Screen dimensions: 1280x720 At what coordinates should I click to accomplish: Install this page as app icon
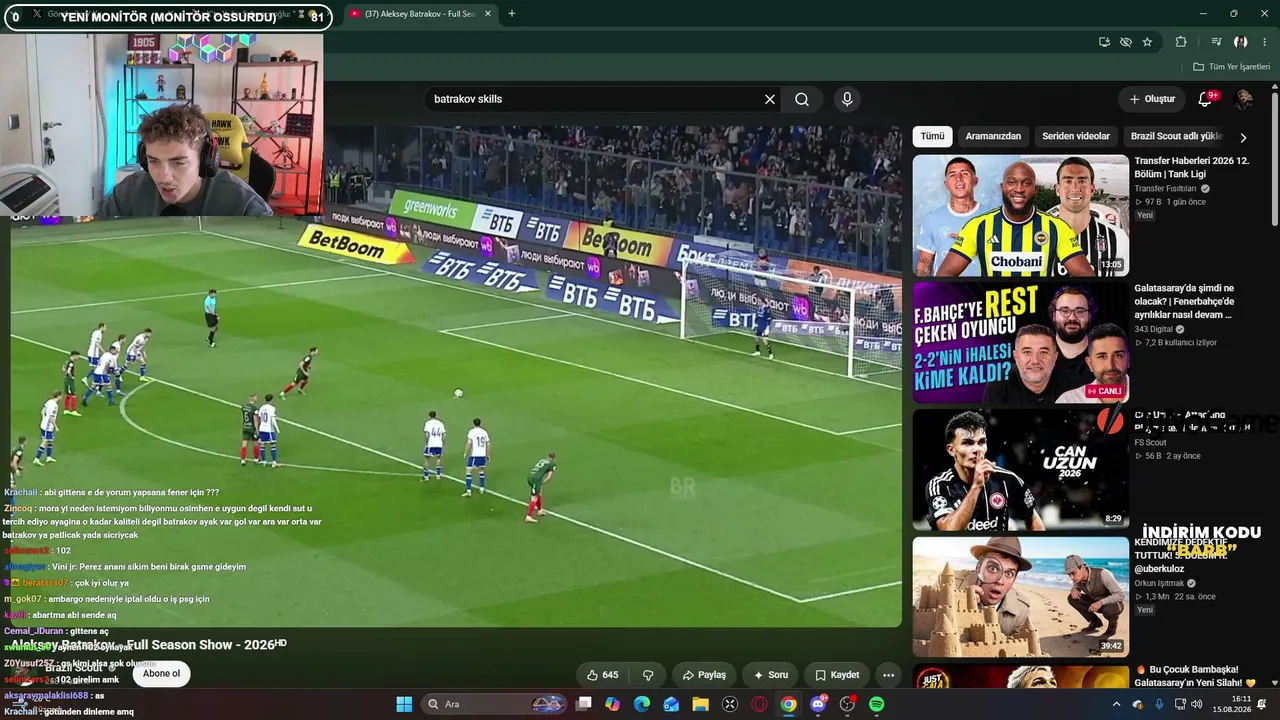(x=1104, y=42)
